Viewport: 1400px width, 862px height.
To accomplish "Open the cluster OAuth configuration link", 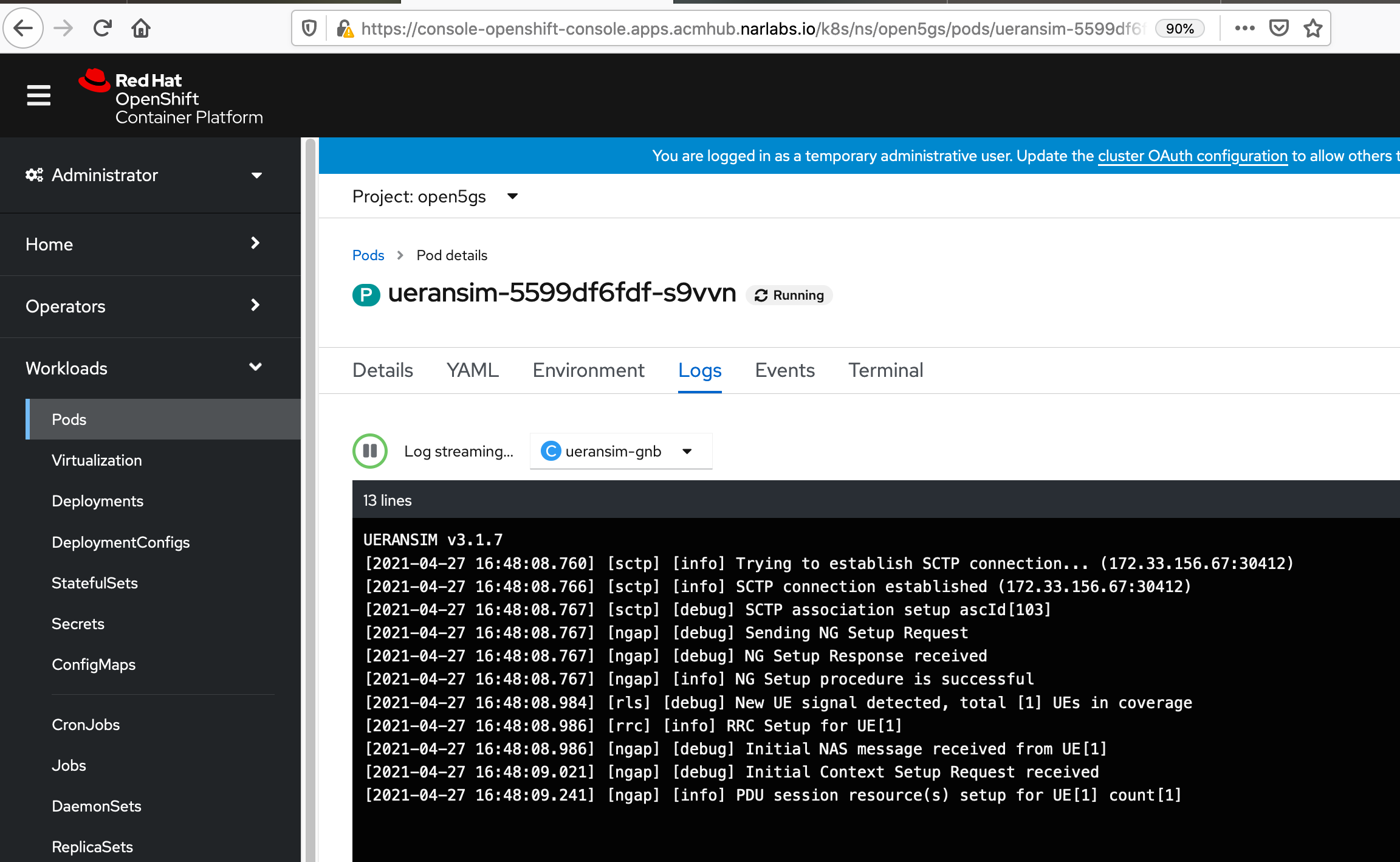I will (x=1192, y=156).
